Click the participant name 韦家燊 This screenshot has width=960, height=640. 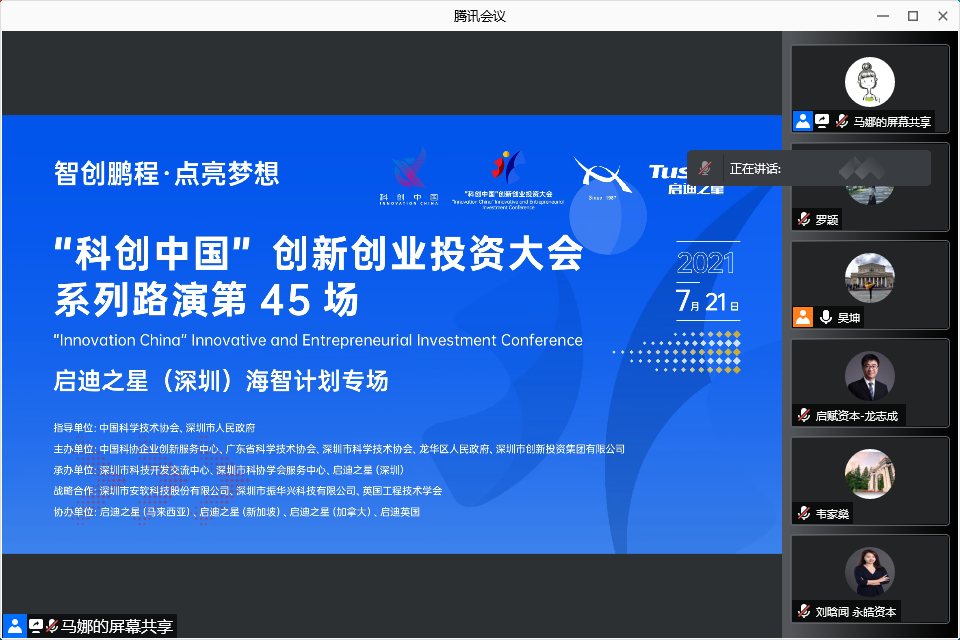point(832,514)
